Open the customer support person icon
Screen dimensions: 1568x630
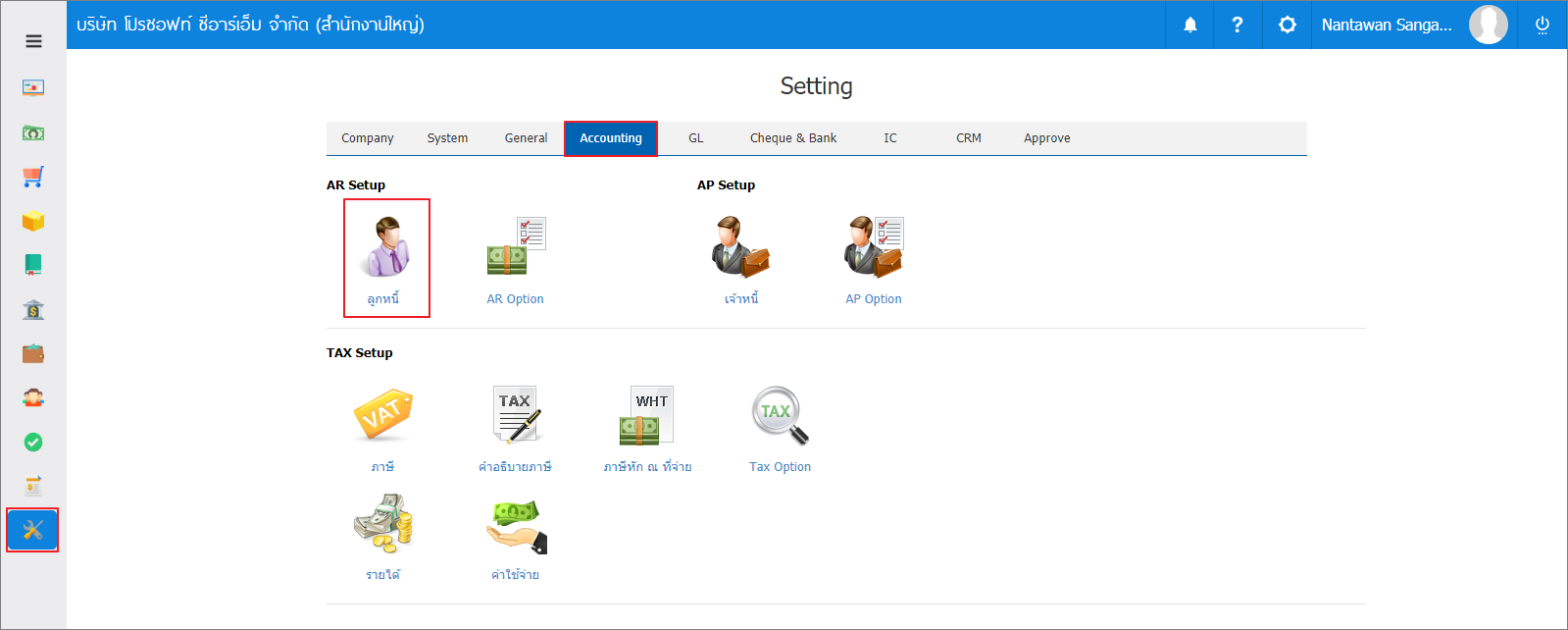coord(33,397)
